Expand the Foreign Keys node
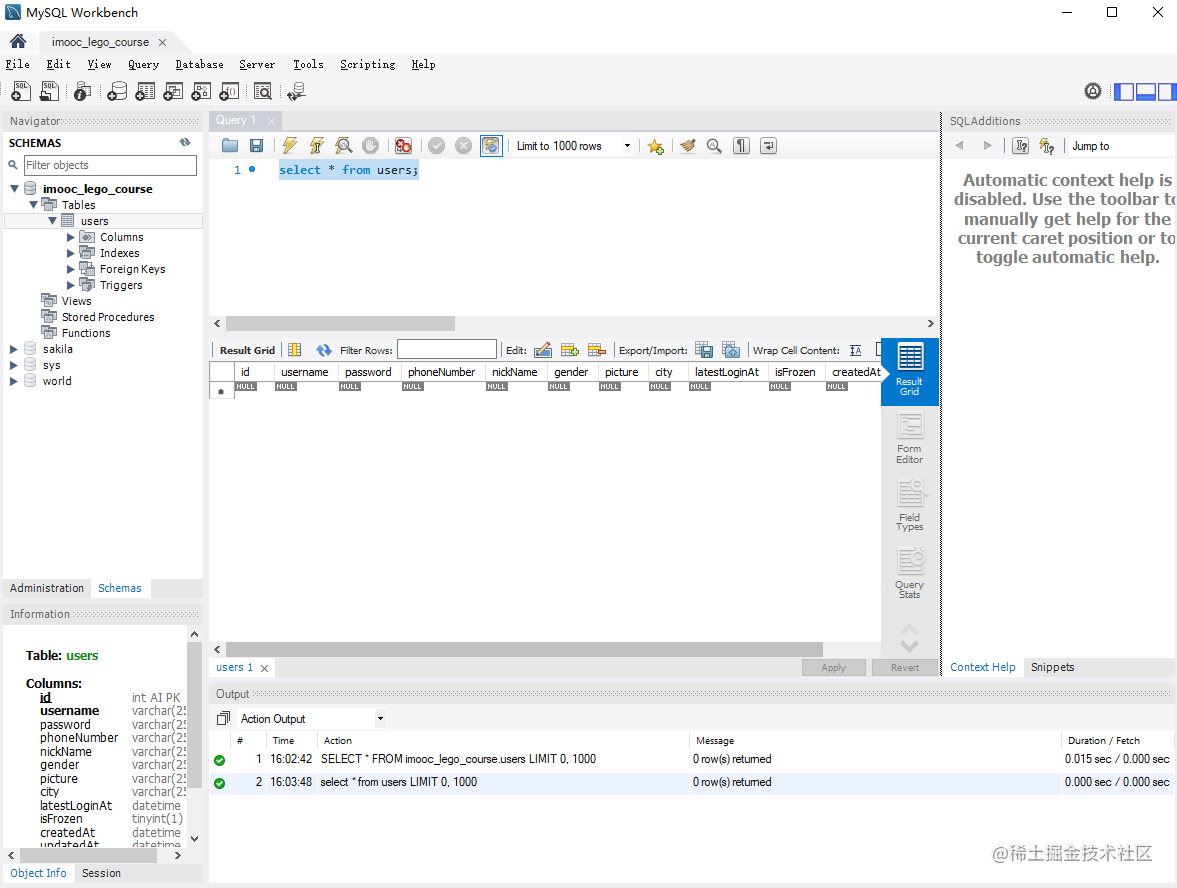1177x888 pixels. (71, 269)
